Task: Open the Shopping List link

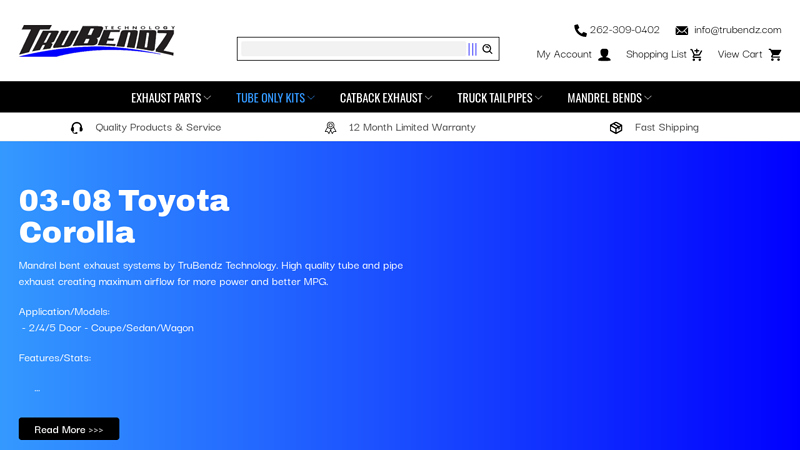Action: pos(656,54)
